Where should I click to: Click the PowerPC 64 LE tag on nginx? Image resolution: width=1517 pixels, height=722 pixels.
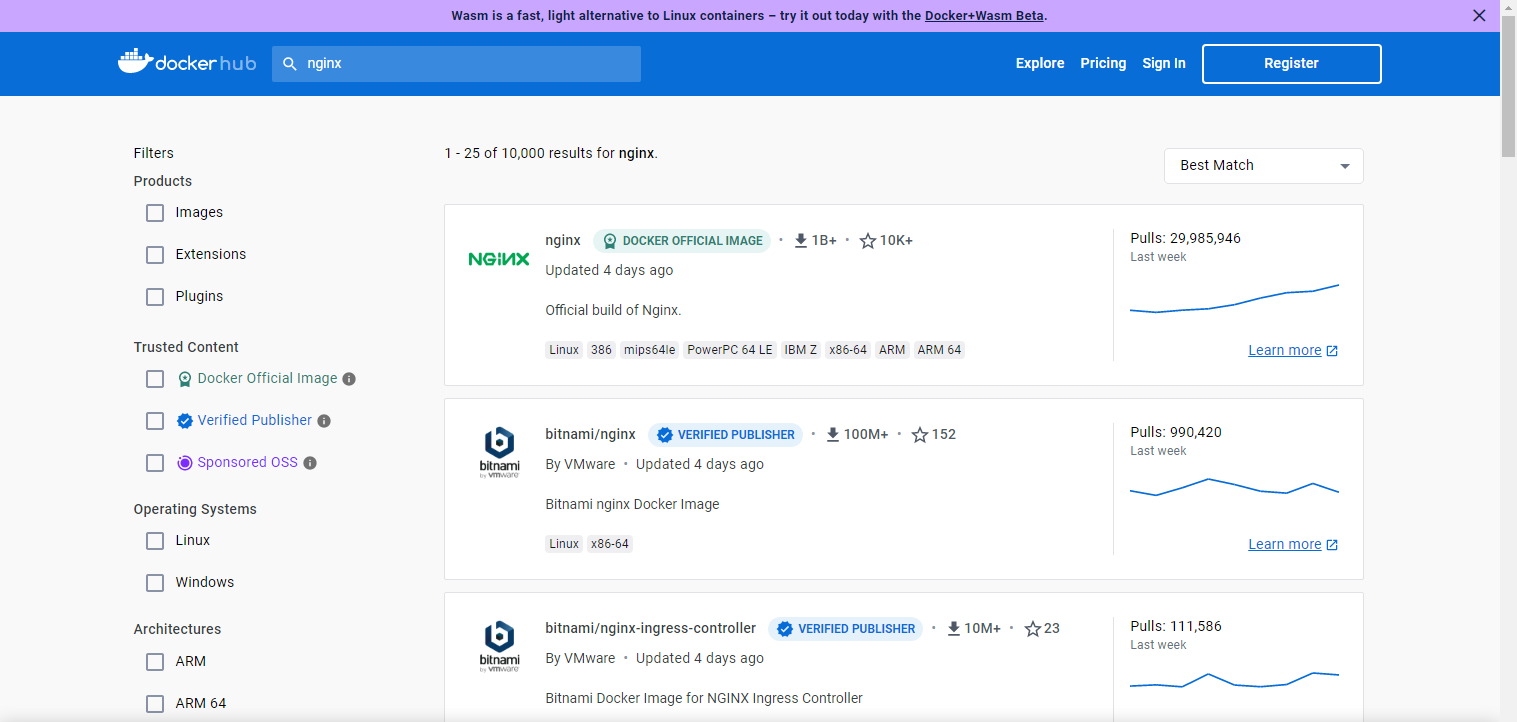(730, 350)
